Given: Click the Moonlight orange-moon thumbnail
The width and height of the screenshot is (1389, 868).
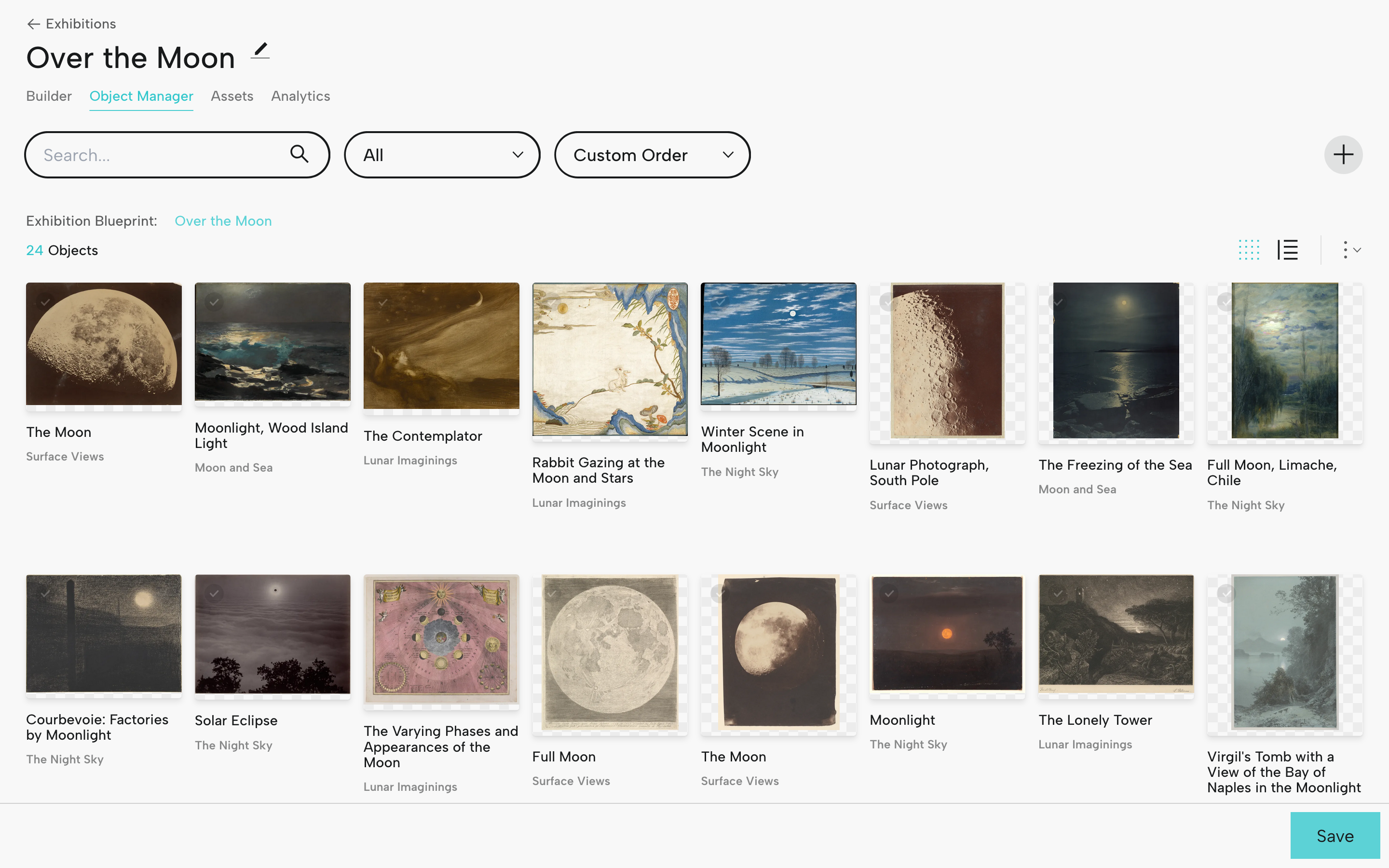Looking at the screenshot, I should click(947, 633).
